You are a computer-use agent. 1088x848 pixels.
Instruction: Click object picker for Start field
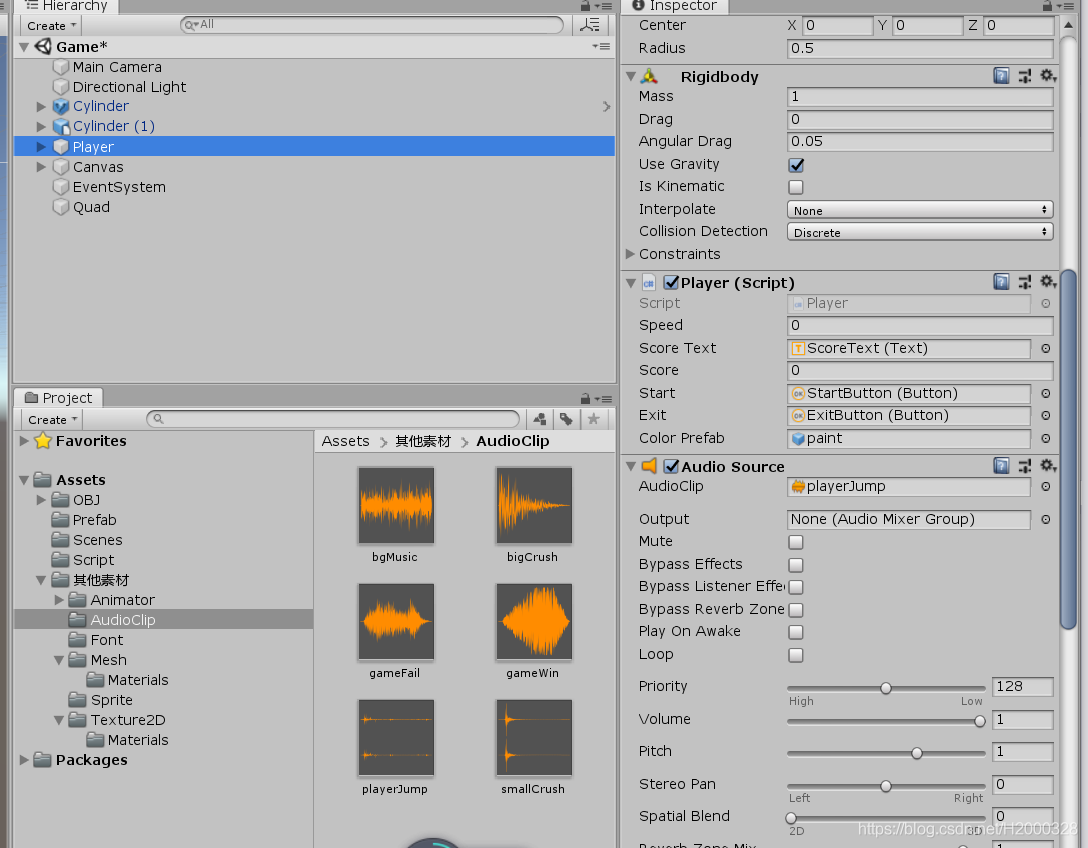(x=1046, y=393)
